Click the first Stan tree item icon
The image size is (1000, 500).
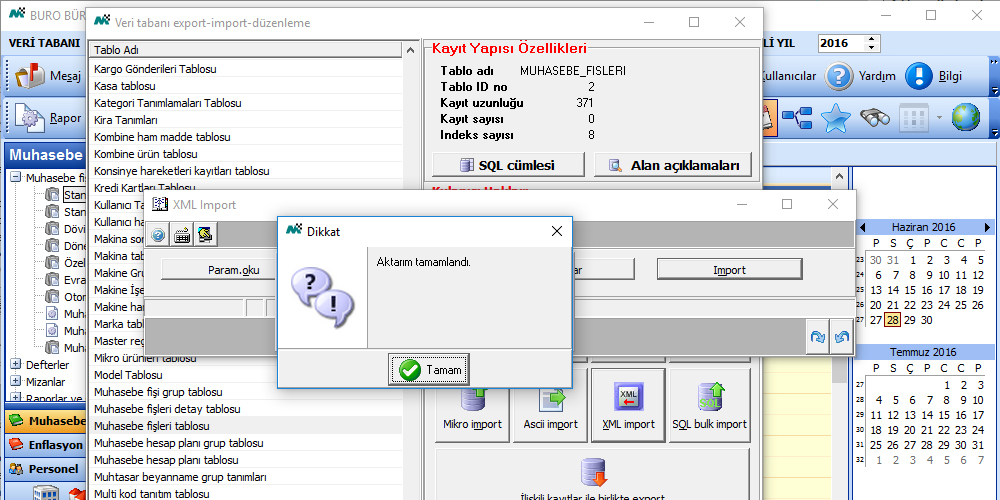point(52,195)
